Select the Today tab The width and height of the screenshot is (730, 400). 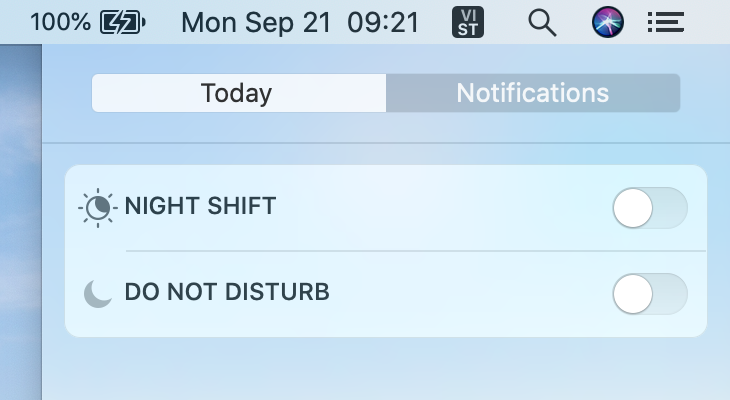[239, 93]
